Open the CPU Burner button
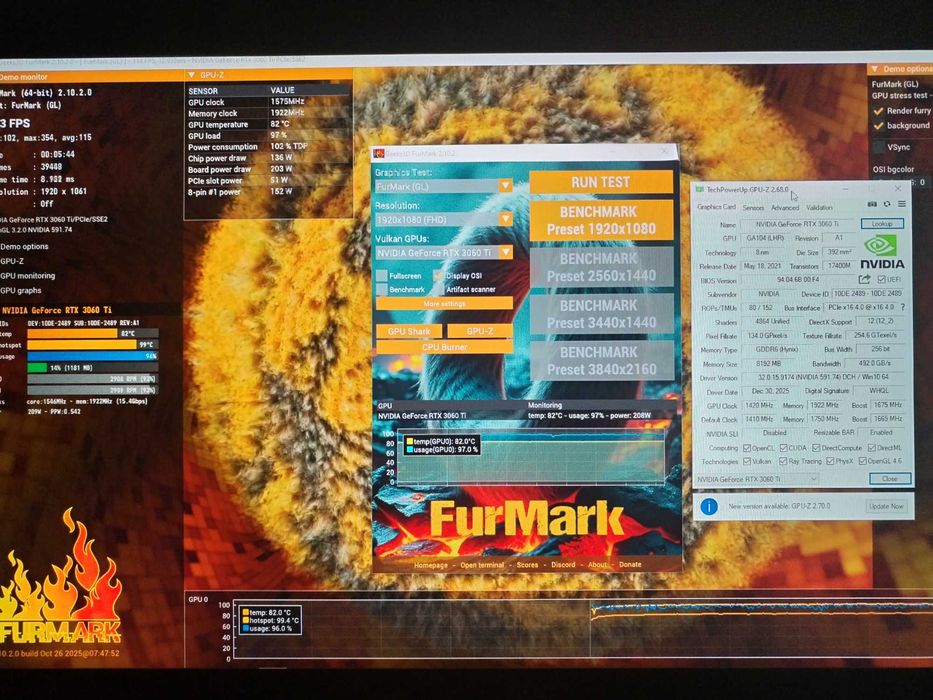The image size is (933, 700). coord(444,347)
